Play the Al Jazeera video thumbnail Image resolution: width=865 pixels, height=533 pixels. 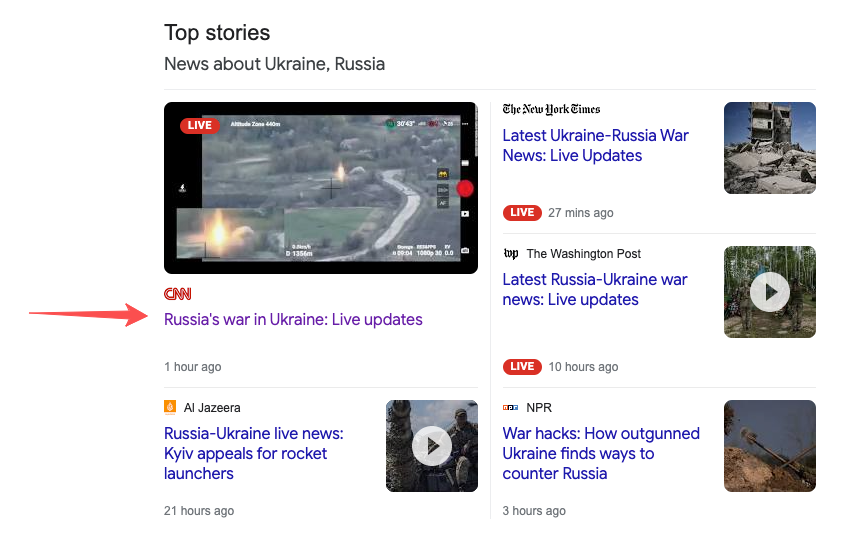(431, 446)
